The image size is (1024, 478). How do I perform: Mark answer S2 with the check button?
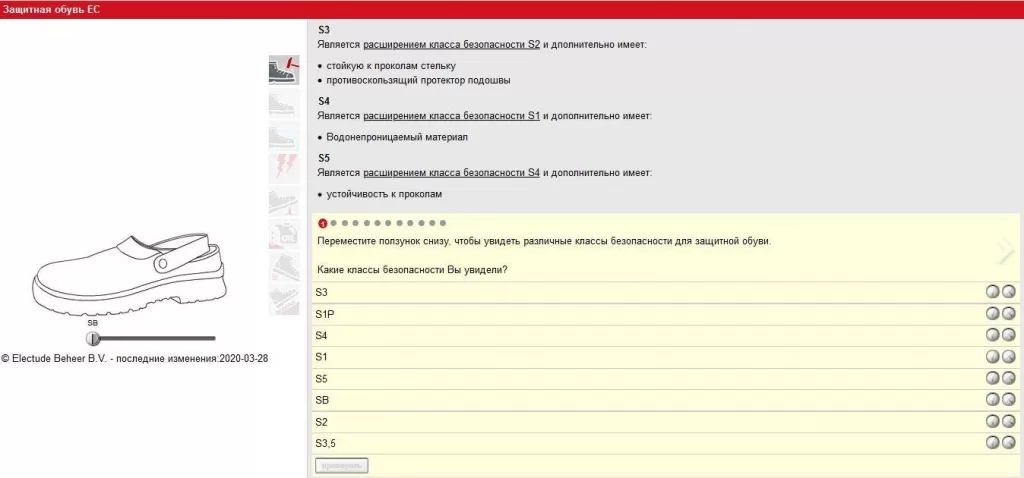pos(993,421)
